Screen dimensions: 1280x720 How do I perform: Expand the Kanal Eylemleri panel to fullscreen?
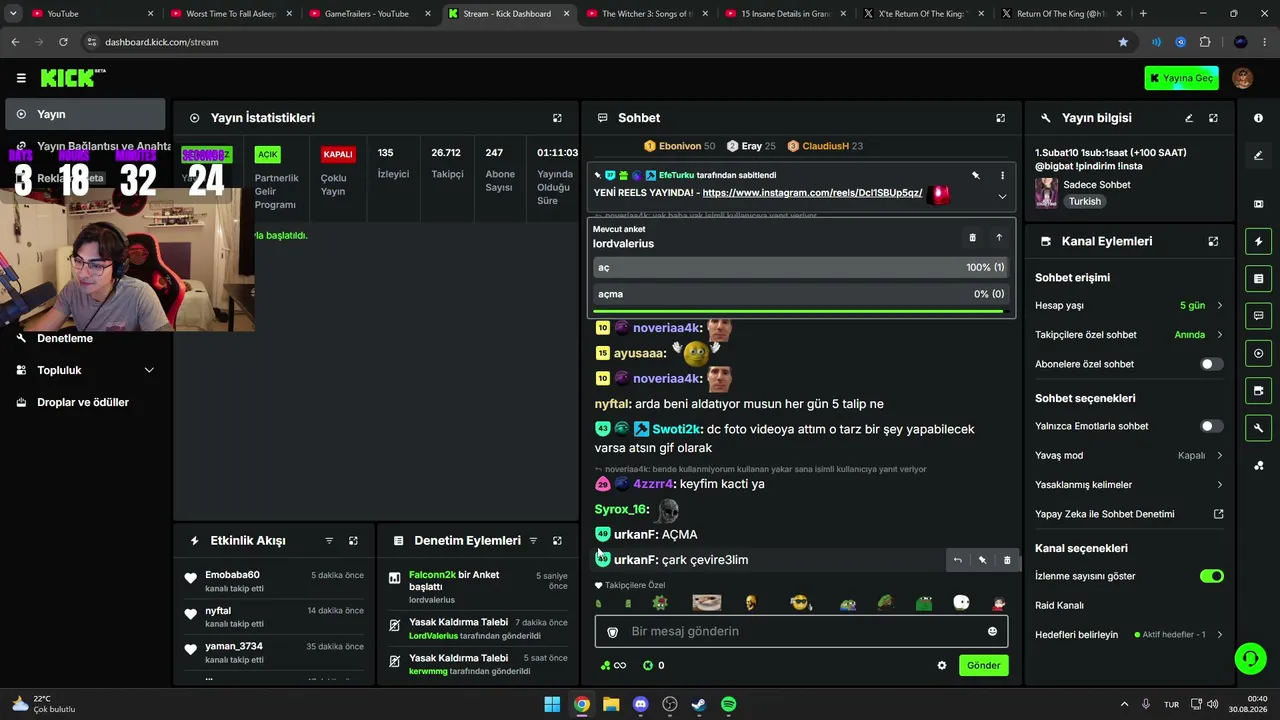pos(1213,241)
